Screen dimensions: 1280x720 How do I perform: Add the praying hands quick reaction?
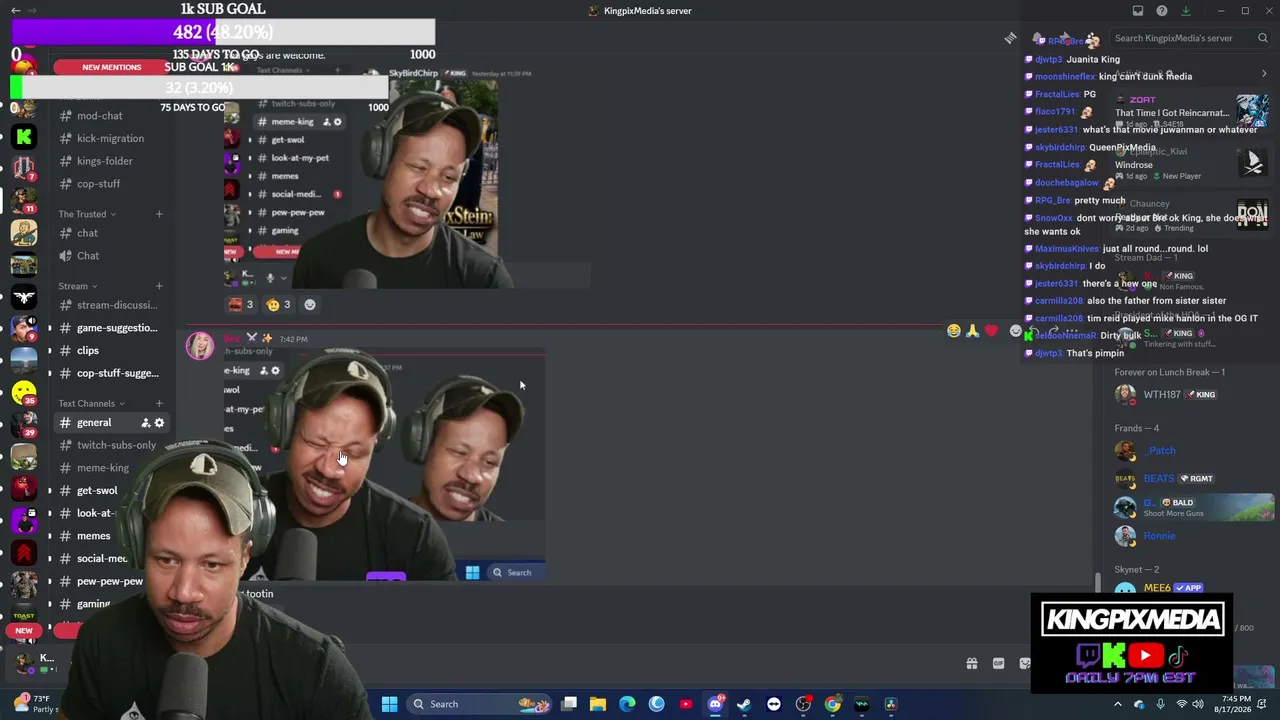click(972, 331)
